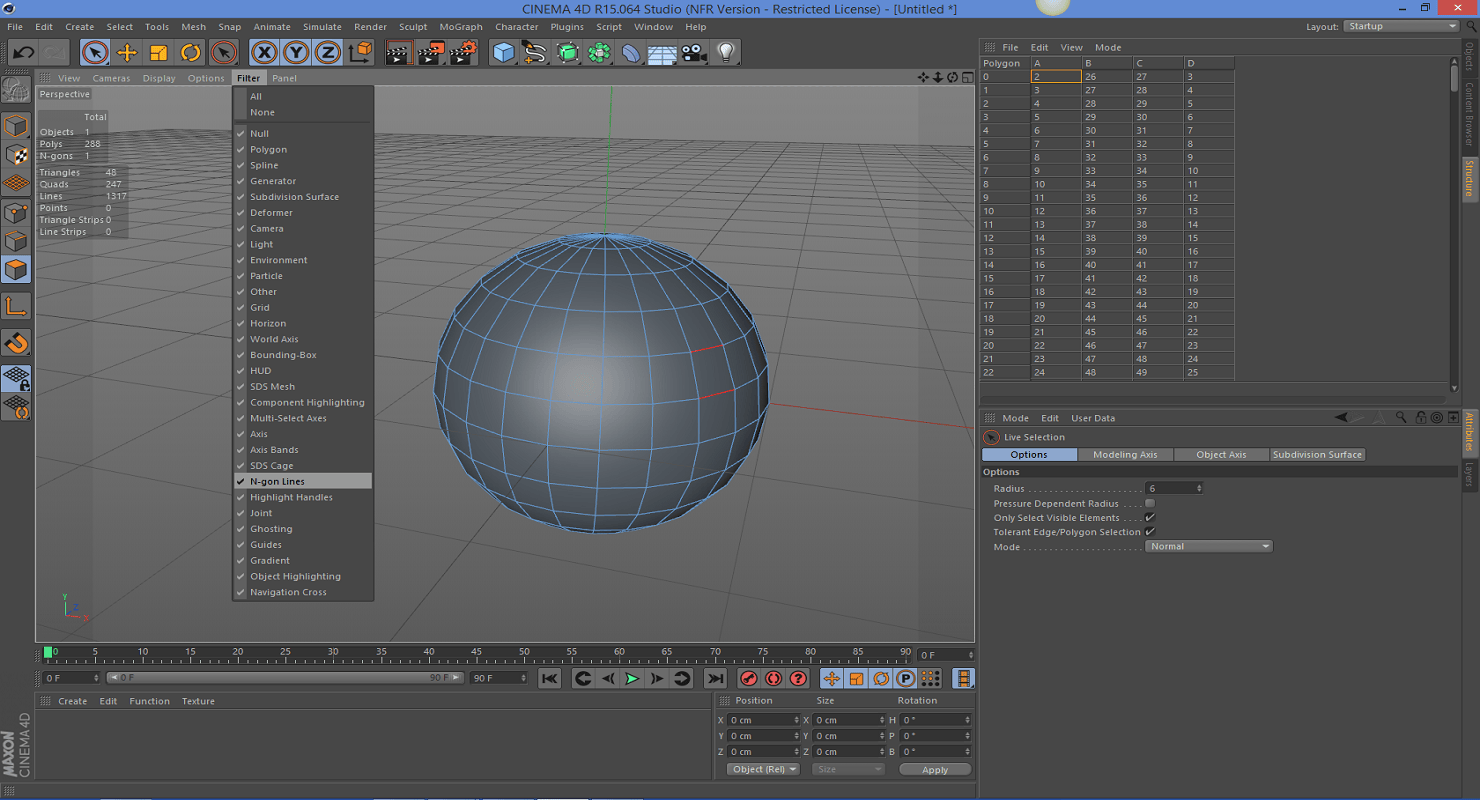Toggle the Z axis lock
This screenshot has width=1480, height=800.
pos(328,52)
